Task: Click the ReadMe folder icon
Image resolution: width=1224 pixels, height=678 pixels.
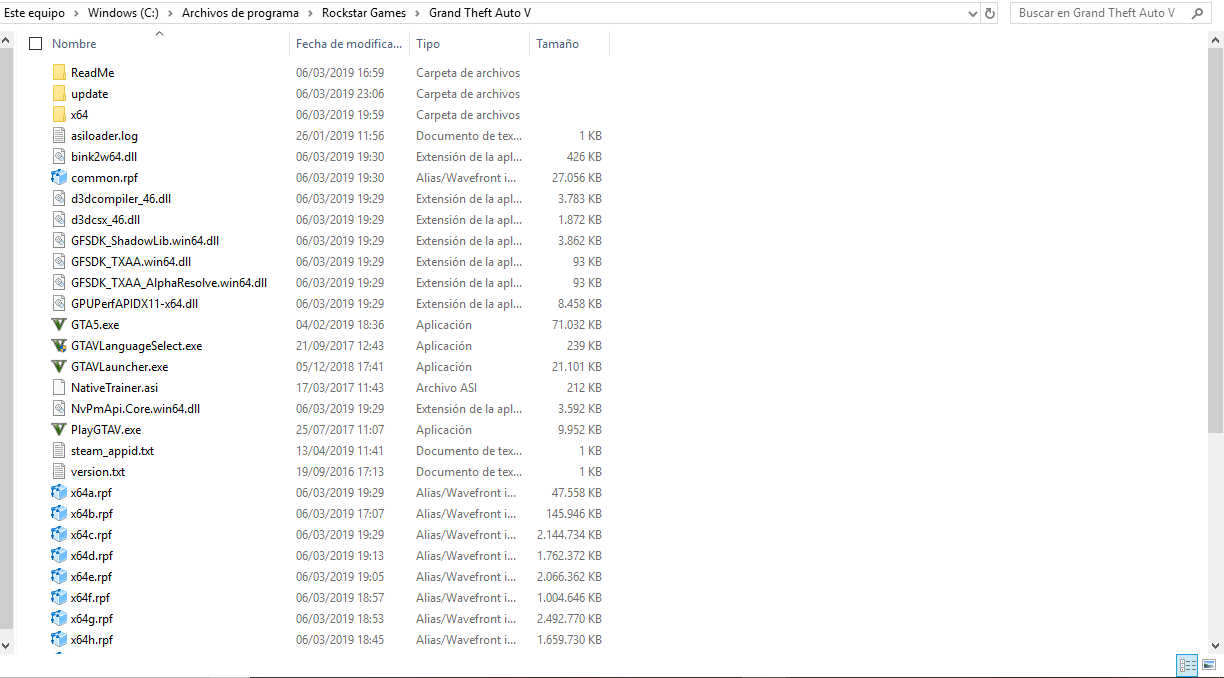Action: (x=59, y=73)
